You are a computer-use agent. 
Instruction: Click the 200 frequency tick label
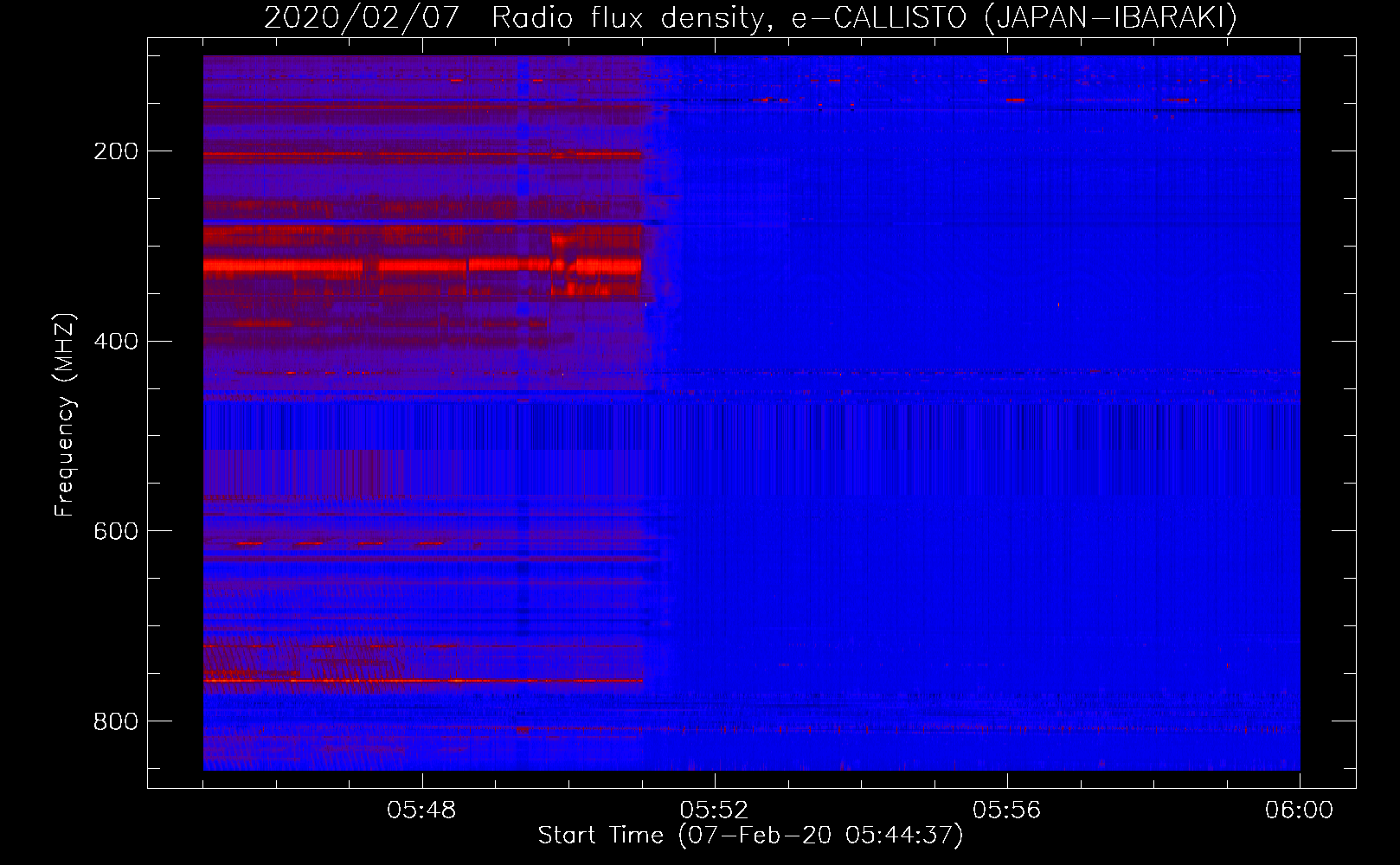point(116,151)
